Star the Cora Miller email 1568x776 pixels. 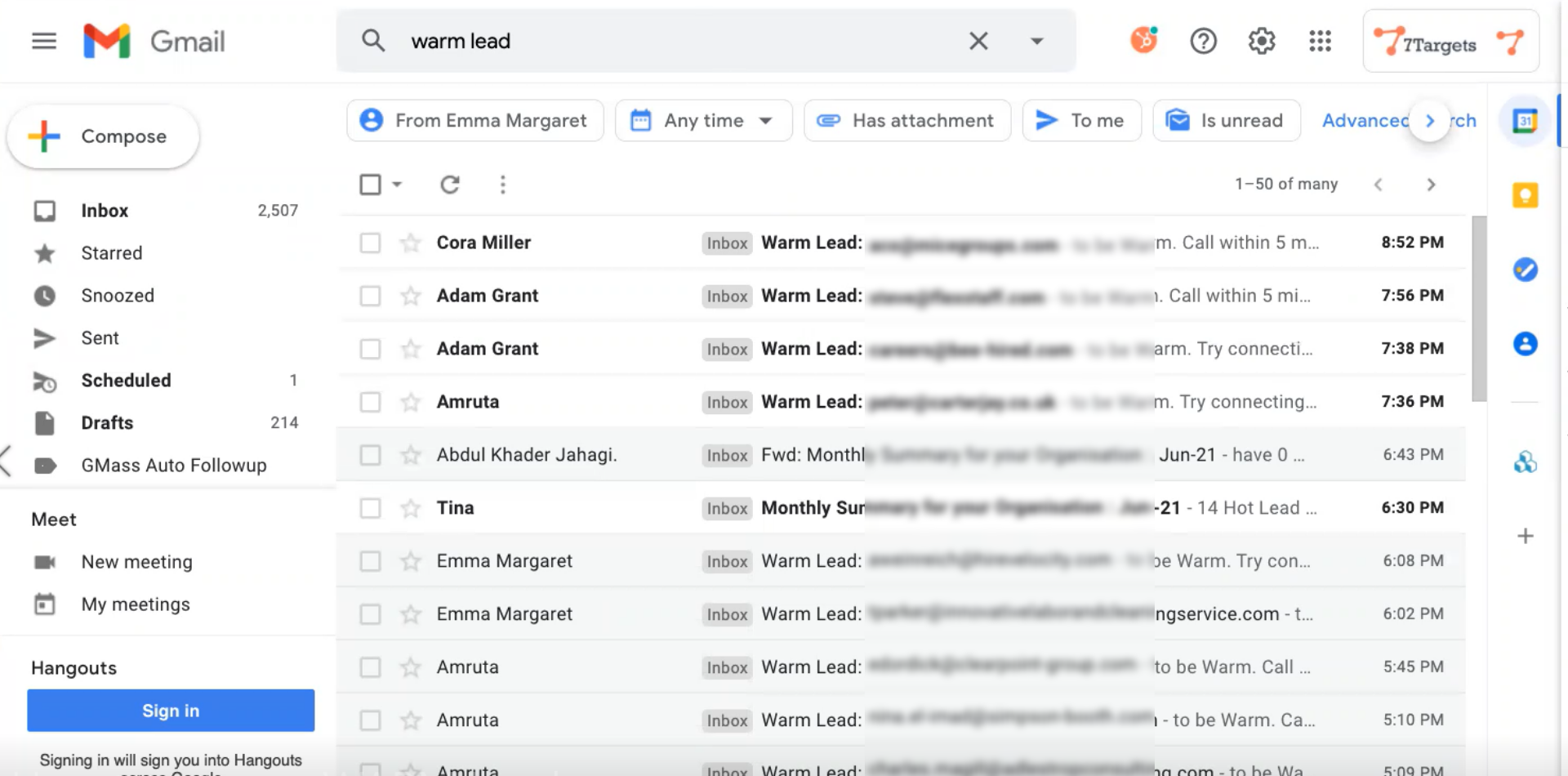(x=411, y=243)
